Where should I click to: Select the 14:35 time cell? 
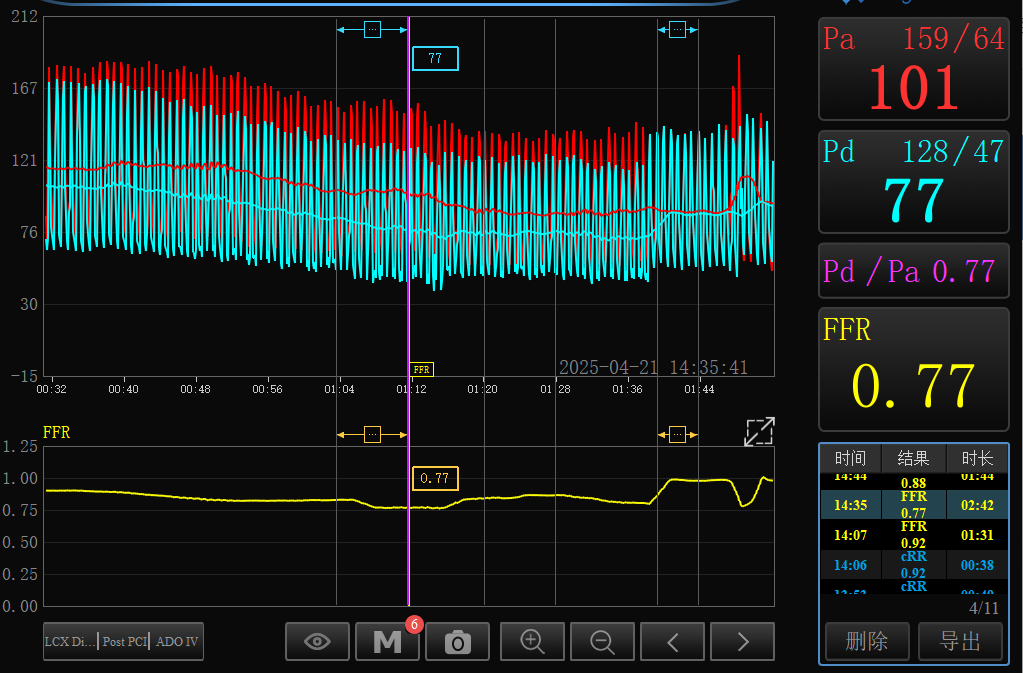(x=851, y=505)
